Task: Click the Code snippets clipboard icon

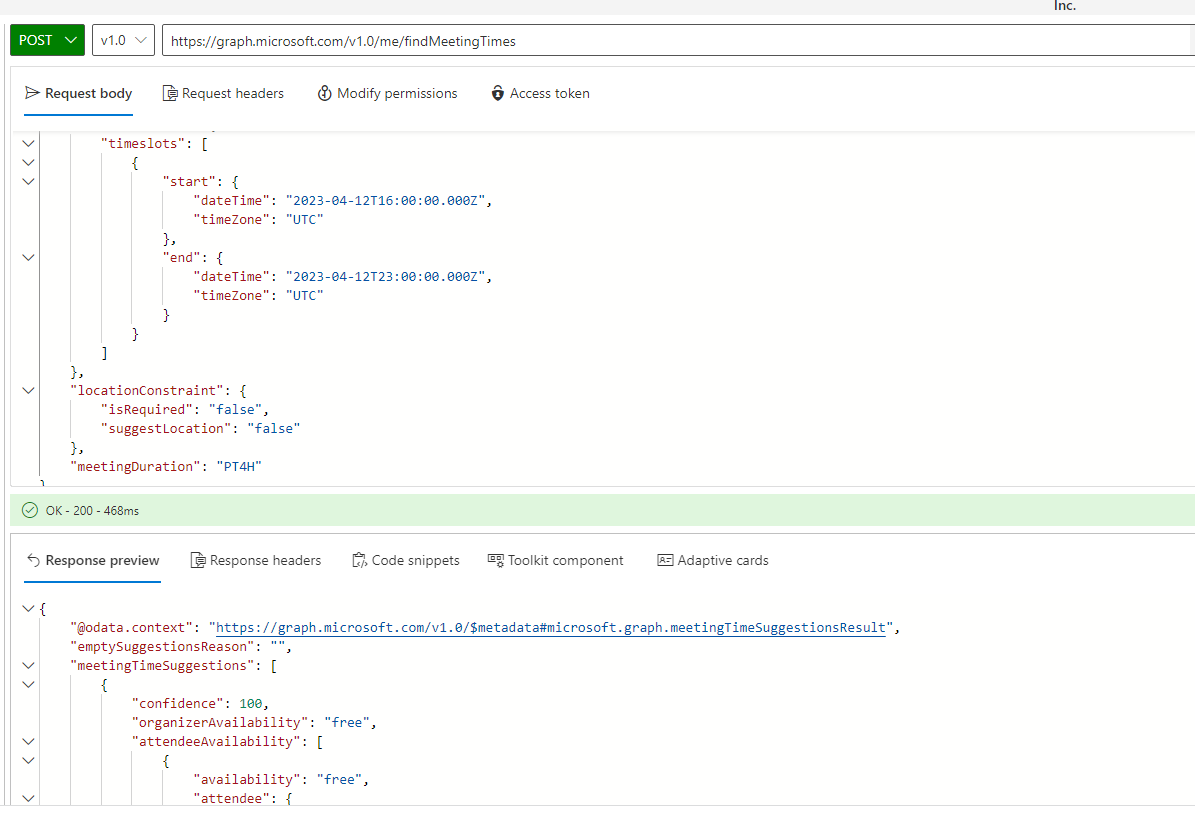Action: (x=359, y=560)
